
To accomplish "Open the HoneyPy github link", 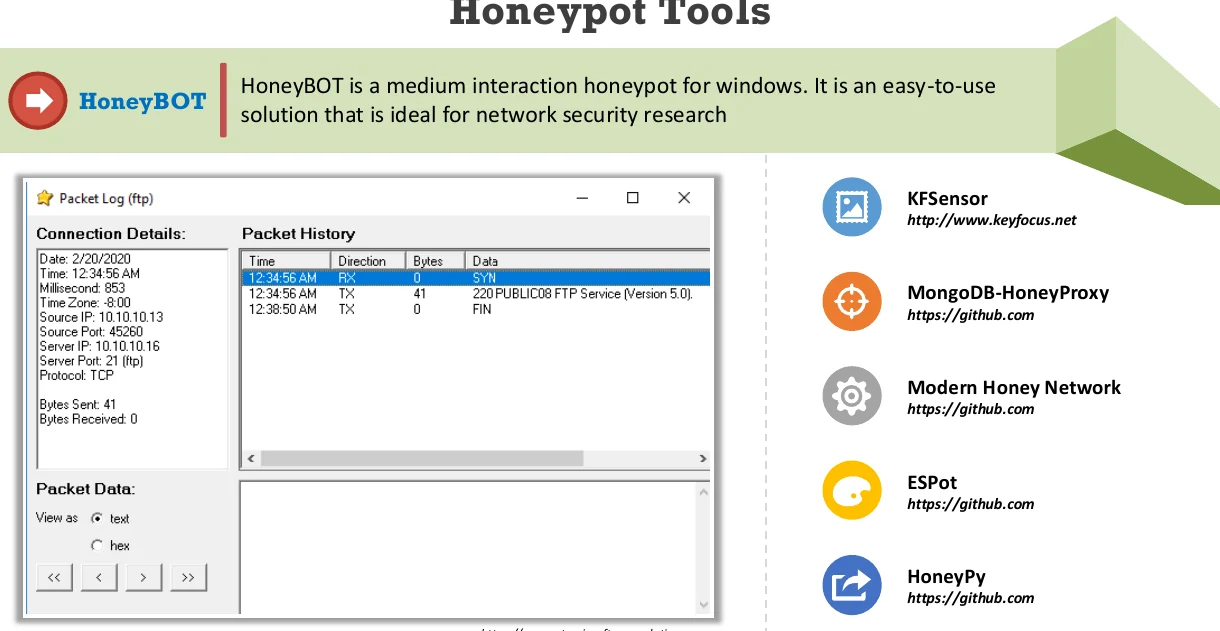I will 970,598.
